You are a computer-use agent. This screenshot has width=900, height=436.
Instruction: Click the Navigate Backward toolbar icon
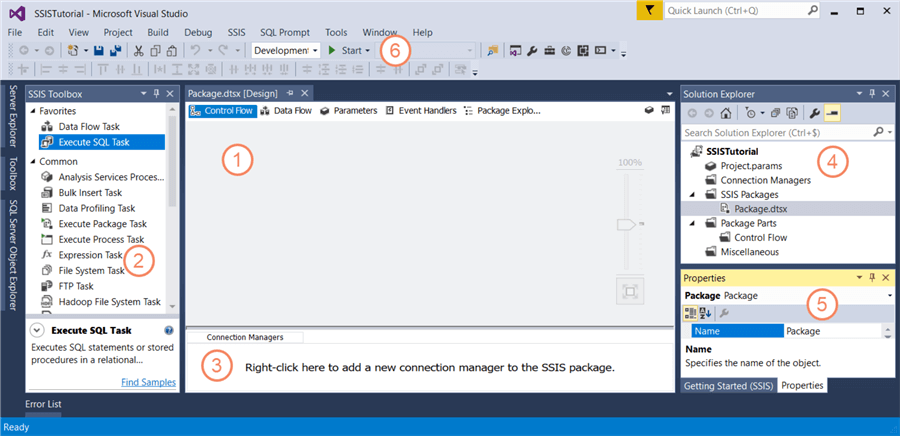[x=24, y=50]
